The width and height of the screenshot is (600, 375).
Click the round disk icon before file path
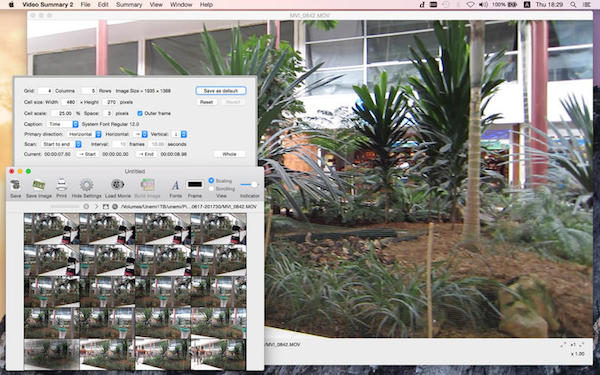pos(115,207)
